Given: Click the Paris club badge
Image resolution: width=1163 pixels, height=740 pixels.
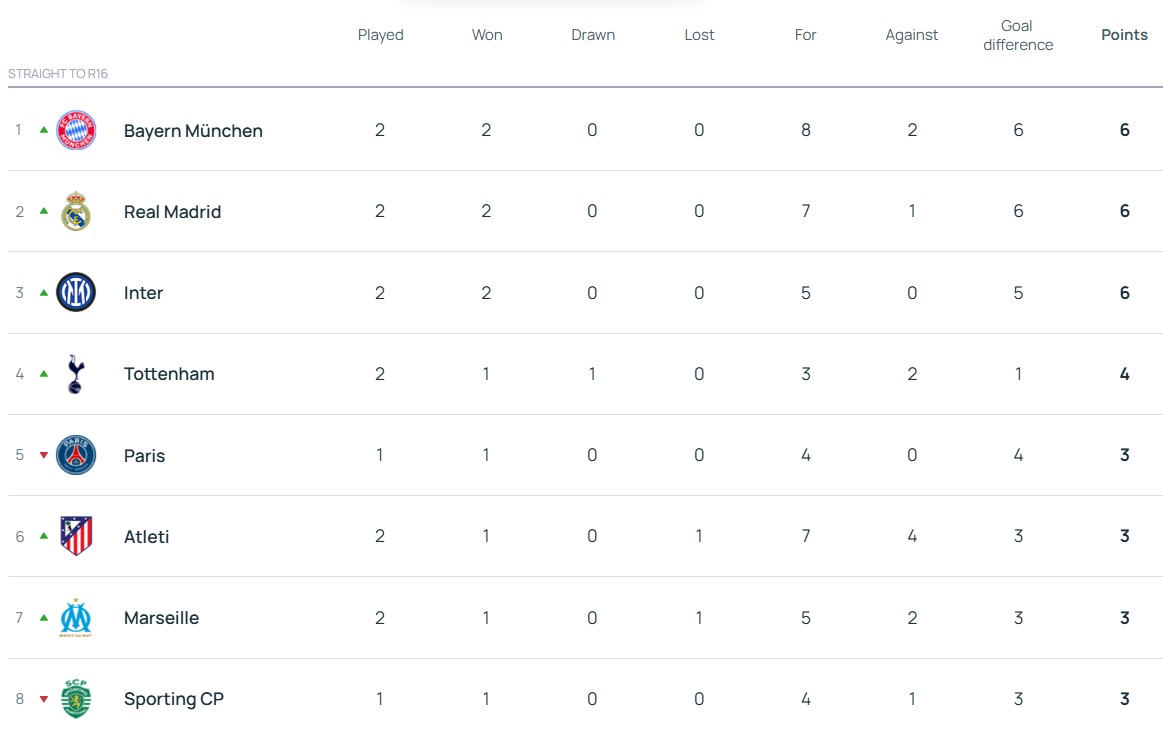Looking at the screenshot, I should (x=76, y=455).
